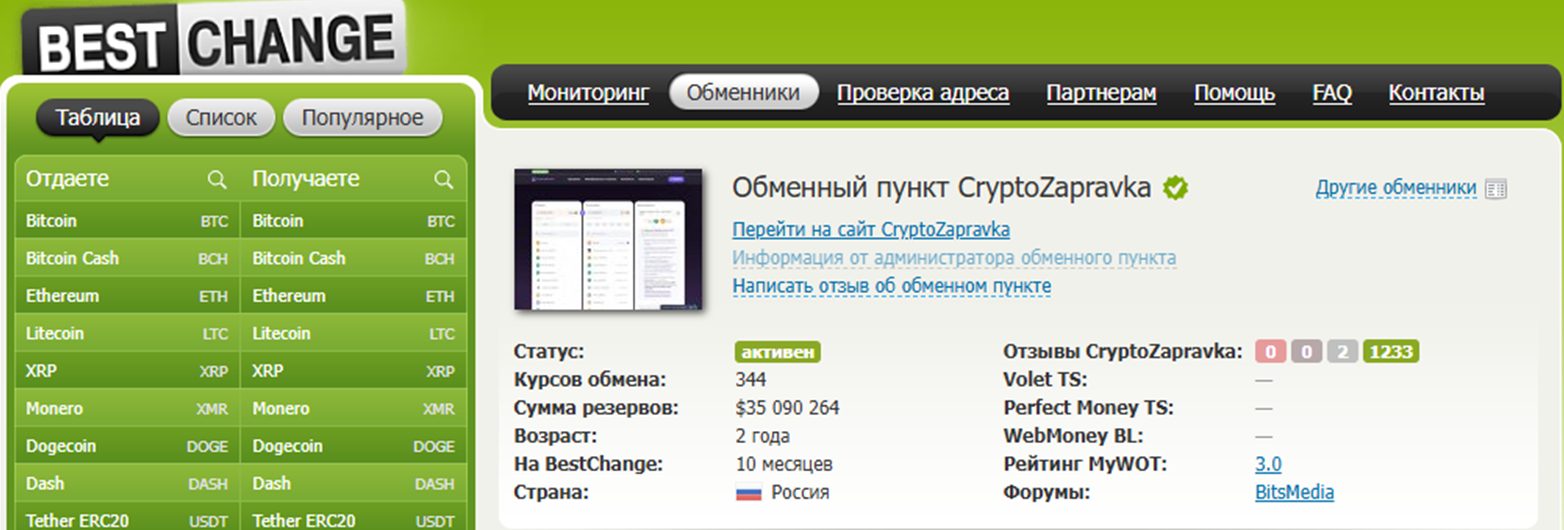Click the Курсов обмена value 344

750,380
